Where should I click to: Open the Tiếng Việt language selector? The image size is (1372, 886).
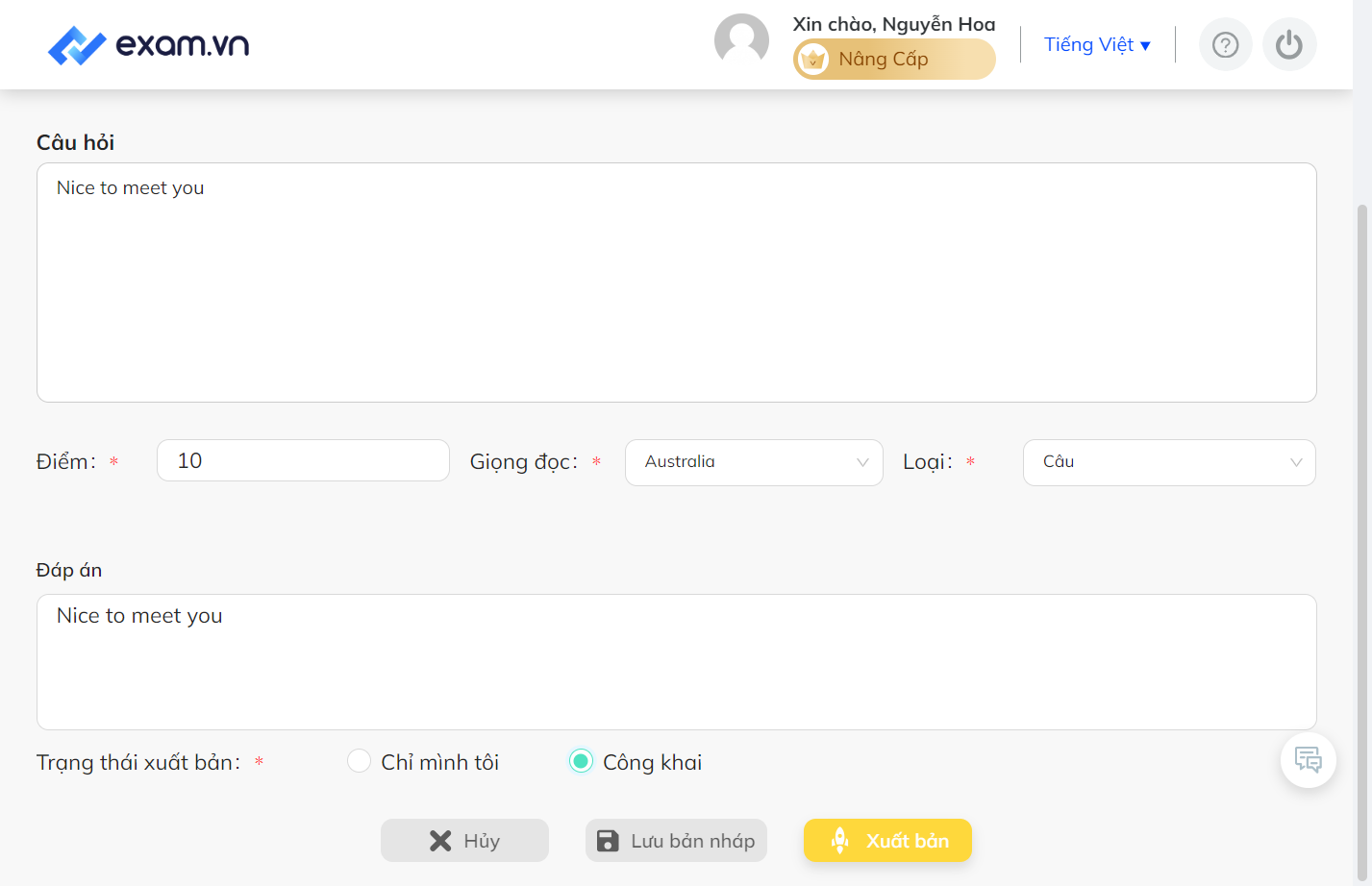click(1097, 45)
